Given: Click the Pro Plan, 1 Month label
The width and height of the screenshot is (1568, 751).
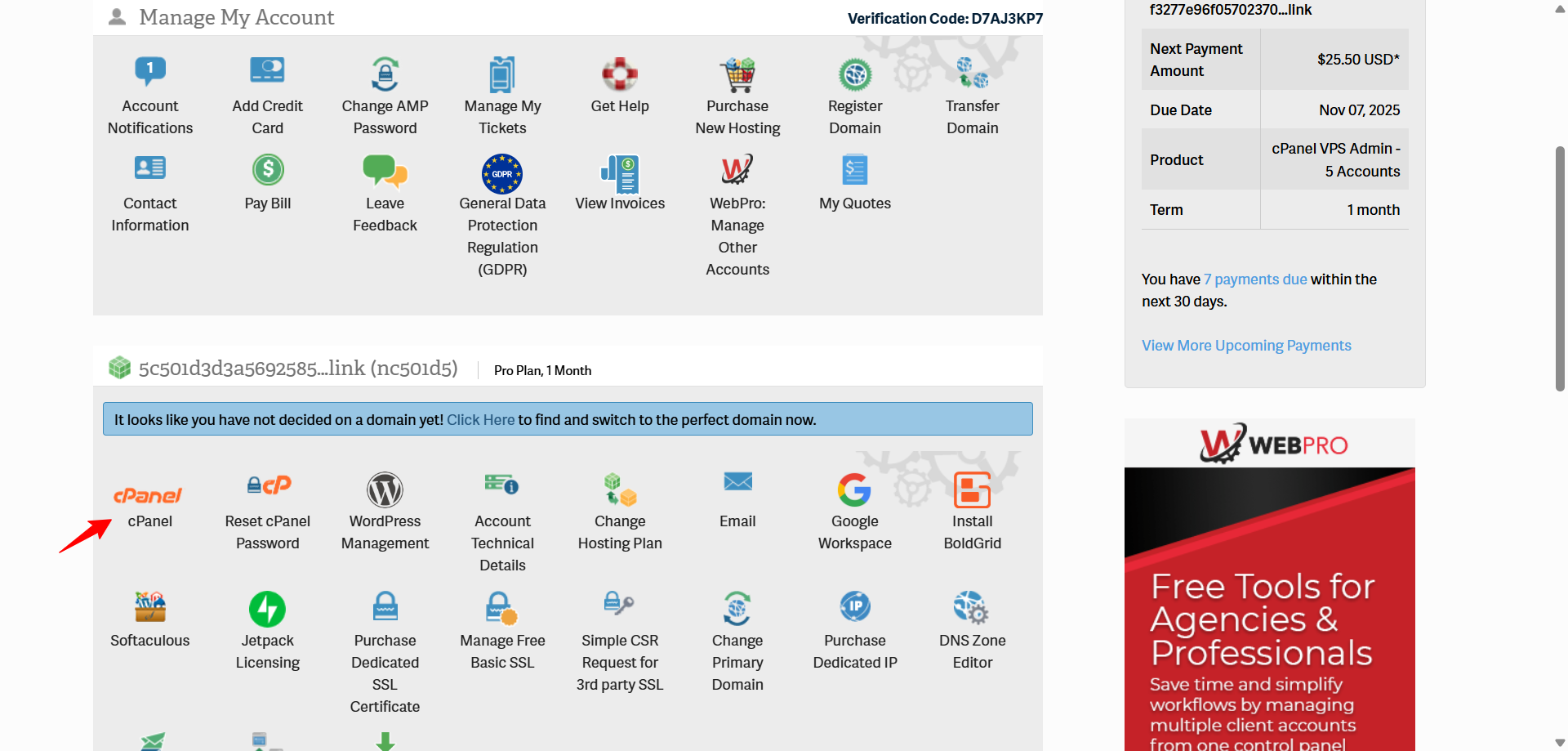Looking at the screenshot, I should coord(542,371).
